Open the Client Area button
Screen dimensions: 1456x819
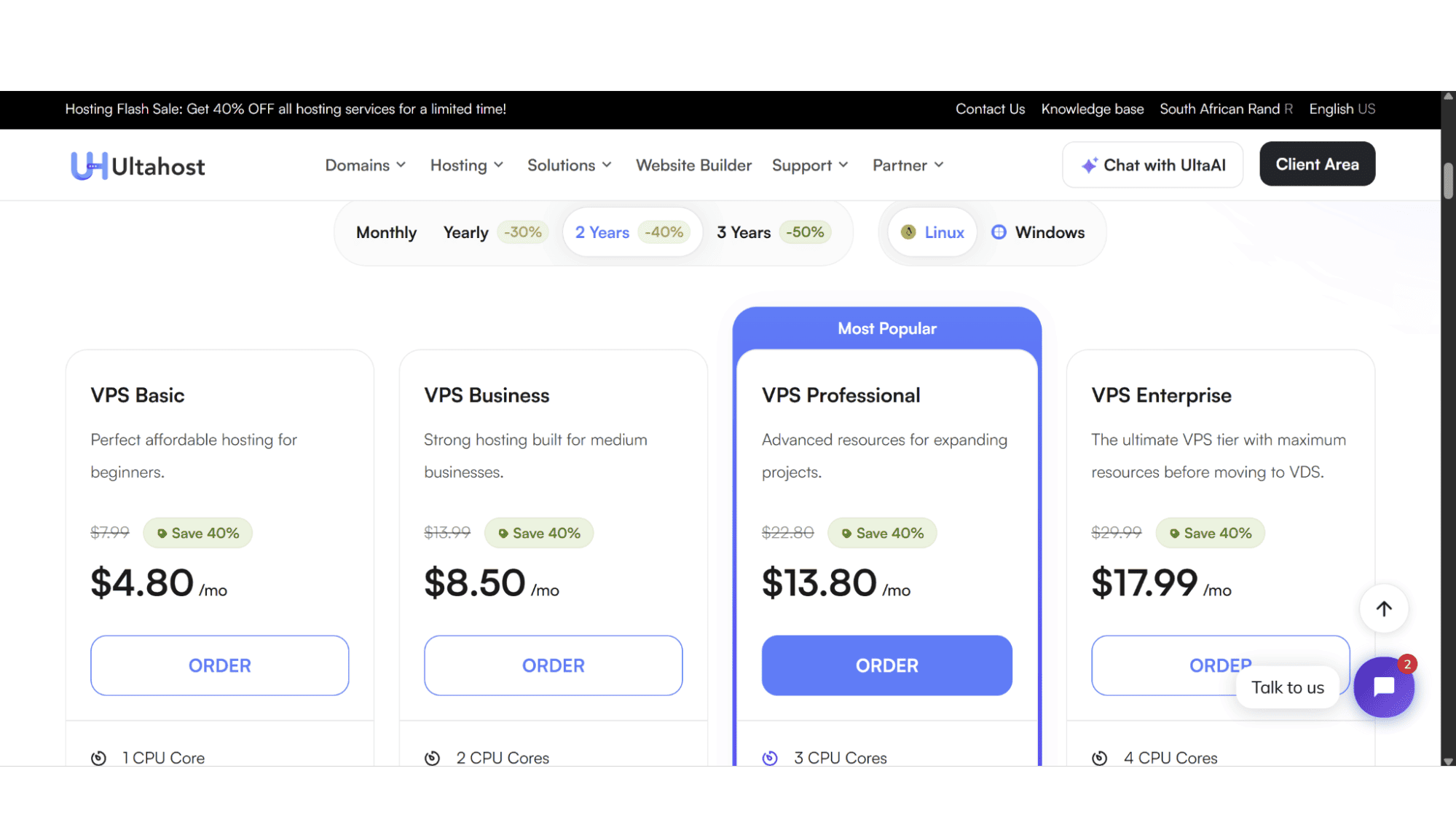click(x=1317, y=165)
